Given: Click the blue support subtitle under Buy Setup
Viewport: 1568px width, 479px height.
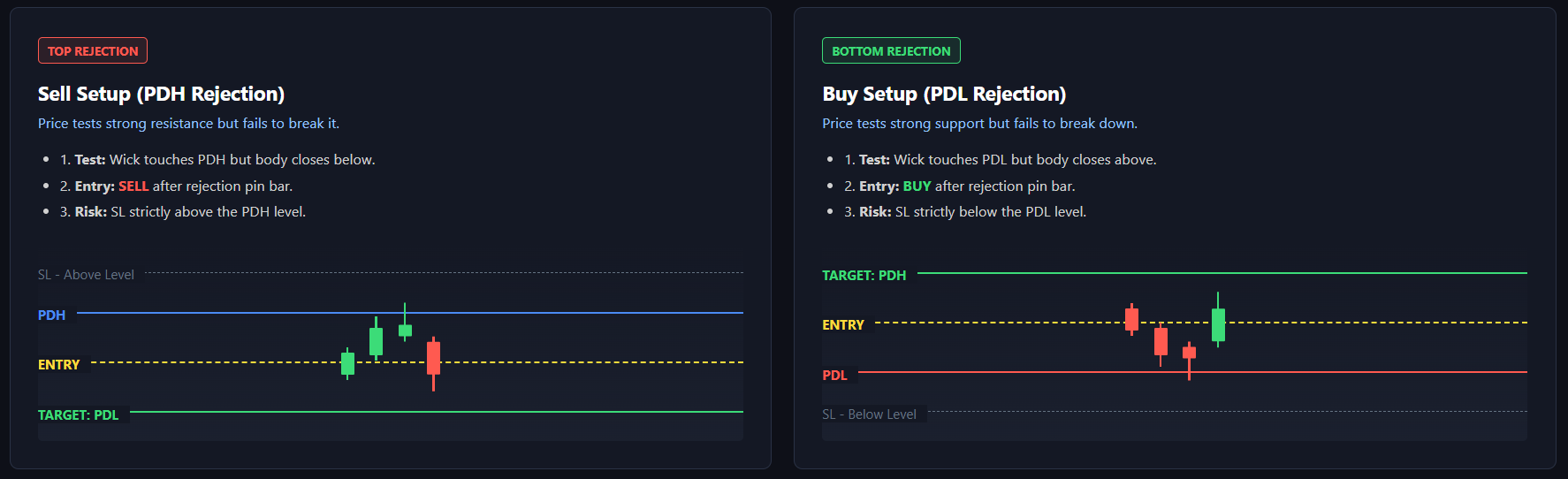Looking at the screenshot, I should click(979, 124).
